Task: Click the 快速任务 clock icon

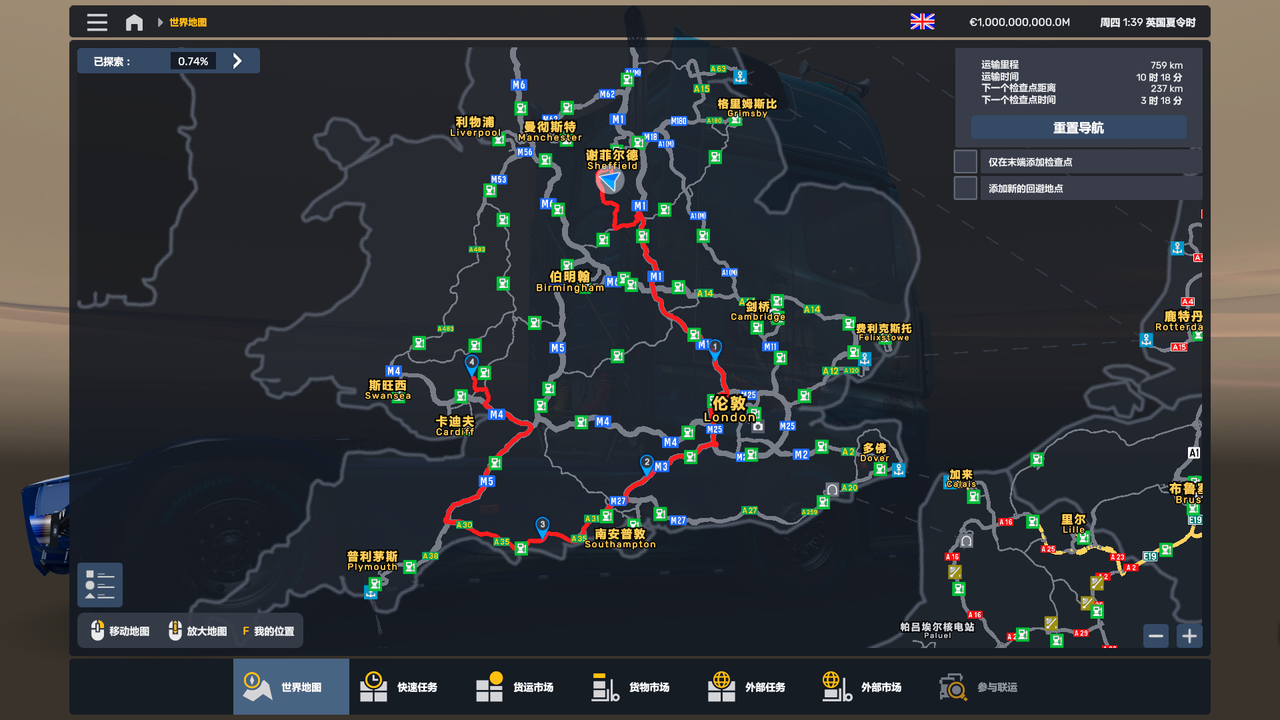Action: point(373,687)
